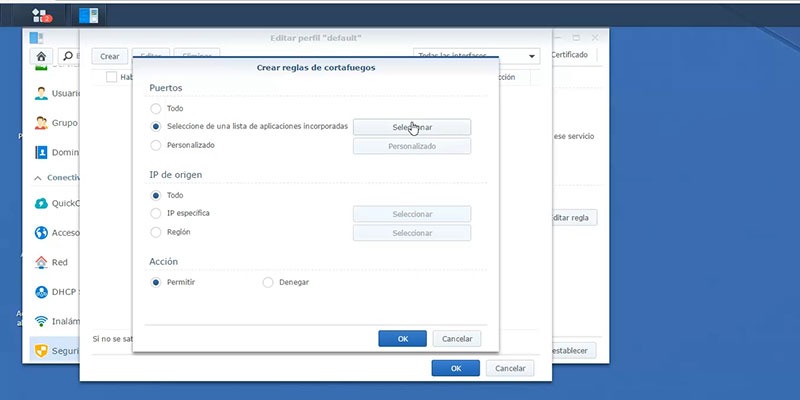Image resolution: width=800 pixels, height=400 pixels.
Task: Click Cancelar in Editar perfil window
Action: click(x=510, y=368)
